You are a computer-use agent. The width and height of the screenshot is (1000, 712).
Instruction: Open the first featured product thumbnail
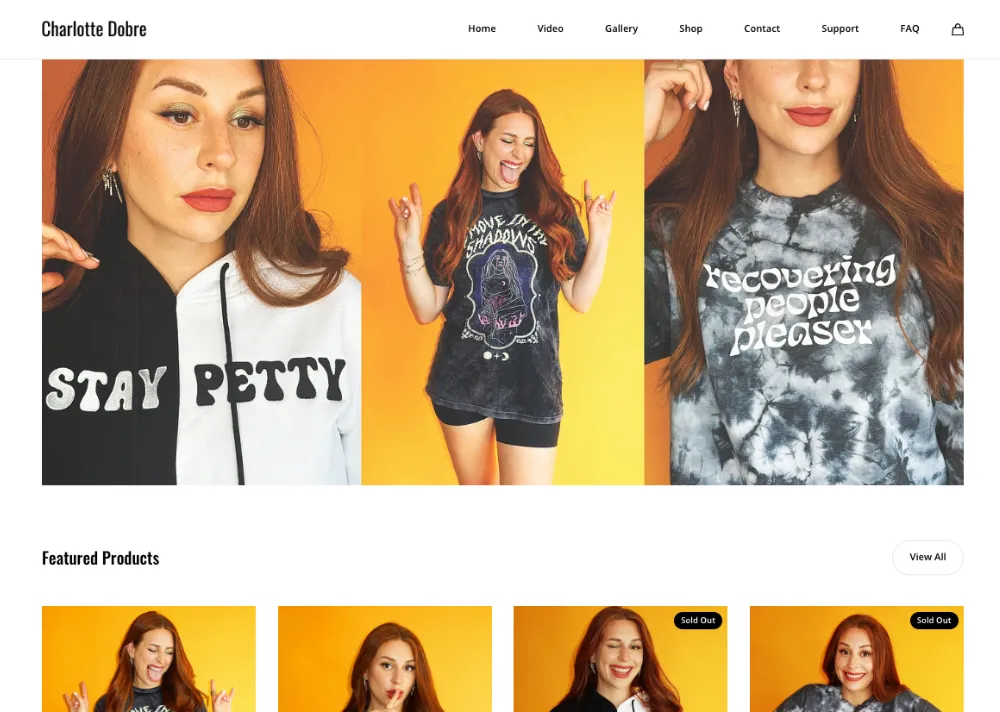click(x=149, y=659)
